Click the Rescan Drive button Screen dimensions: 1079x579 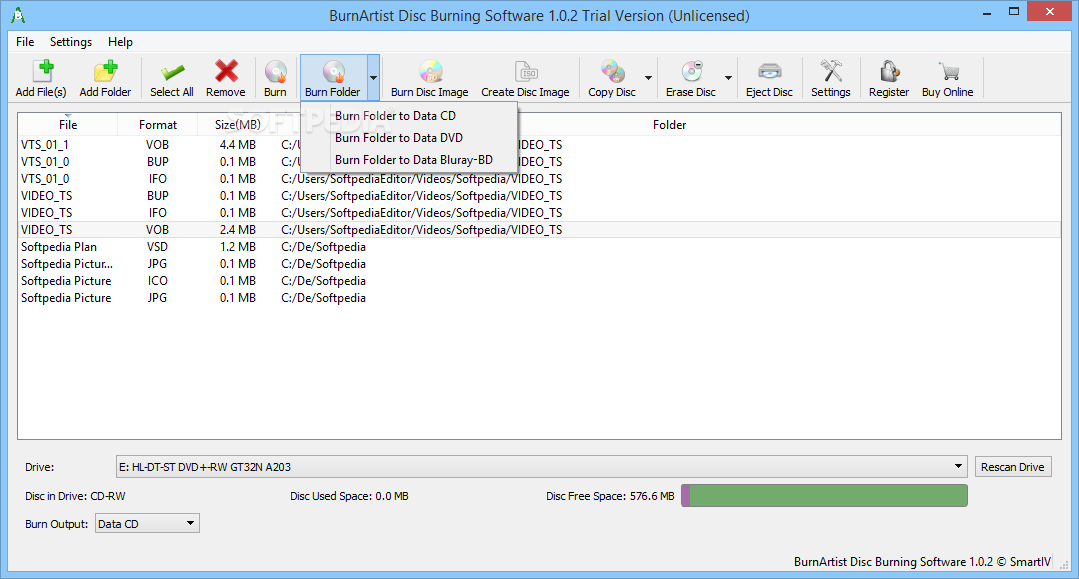[1013, 467]
